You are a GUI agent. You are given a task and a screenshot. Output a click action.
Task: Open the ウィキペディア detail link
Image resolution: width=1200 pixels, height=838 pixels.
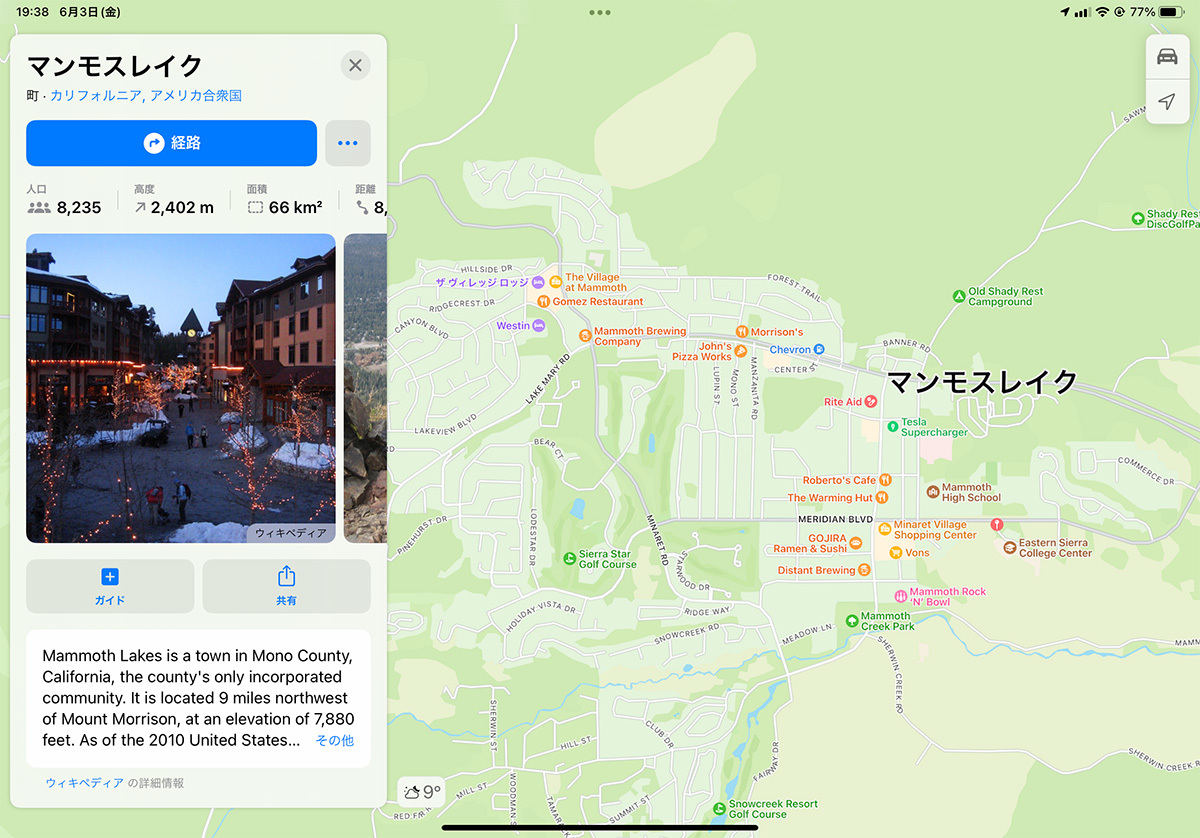point(85,783)
